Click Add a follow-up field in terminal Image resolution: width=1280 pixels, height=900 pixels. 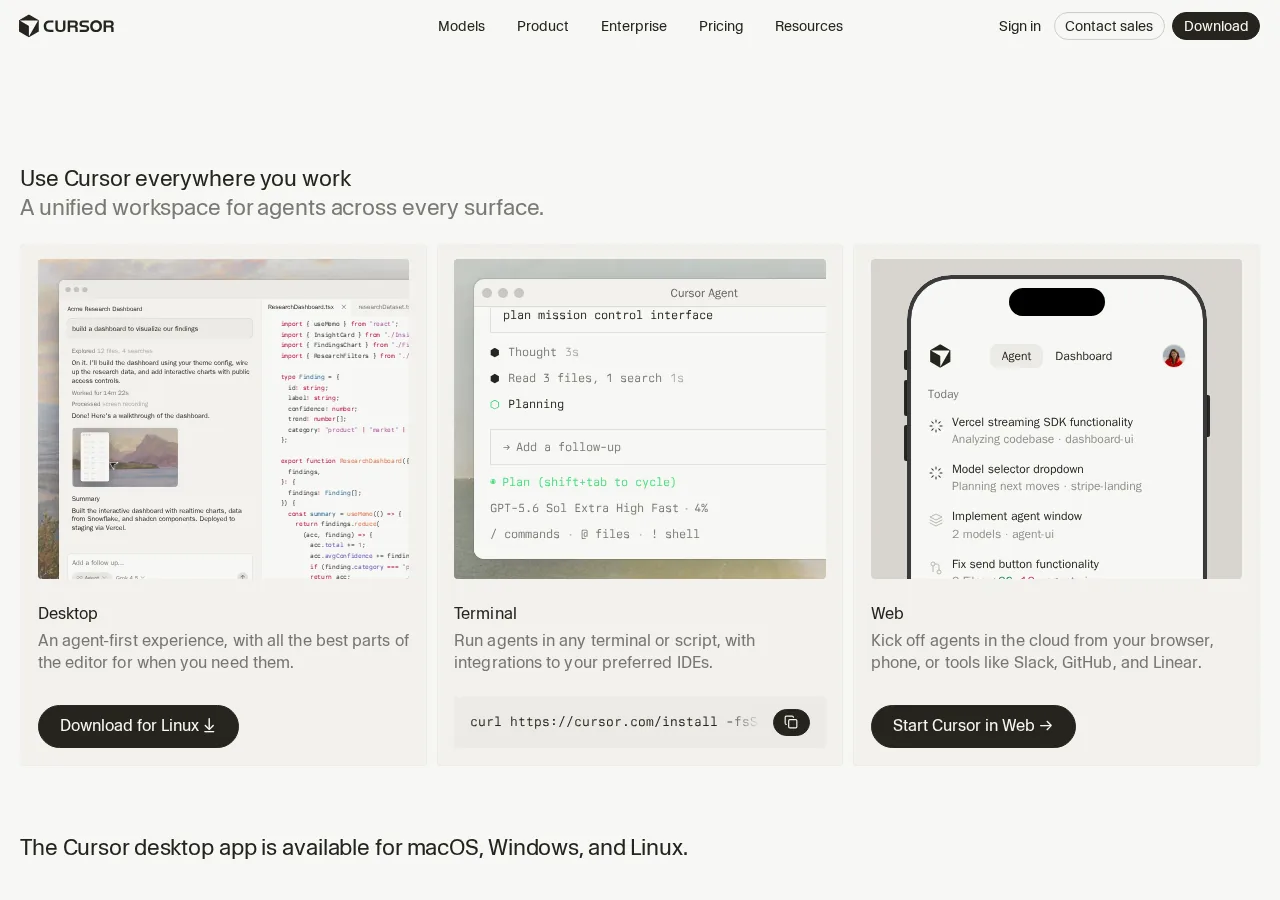click(658, 447)
